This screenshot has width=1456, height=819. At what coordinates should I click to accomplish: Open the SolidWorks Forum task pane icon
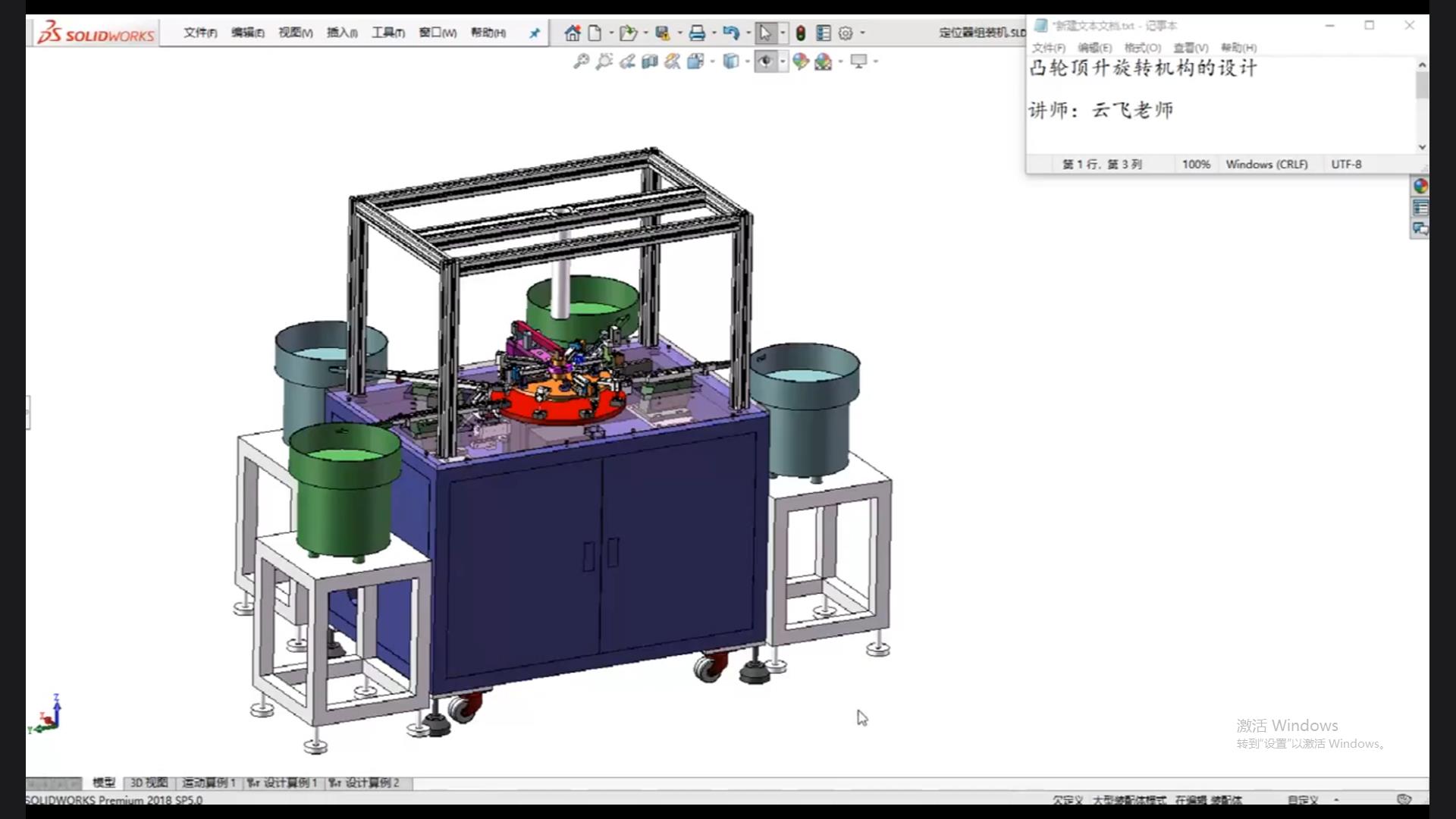click(1420, 228)
